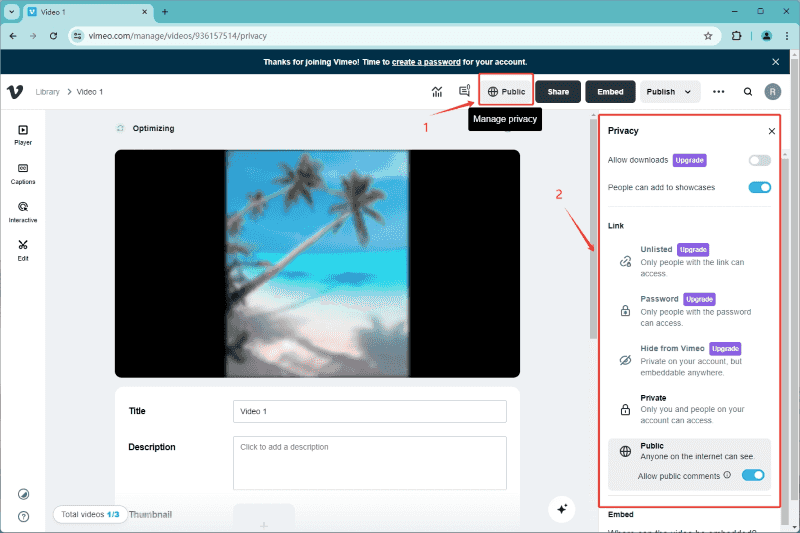Viewport: 800px width, 533px height.
Task: Open the Captions sidebar tool
Action: (23, 174)
